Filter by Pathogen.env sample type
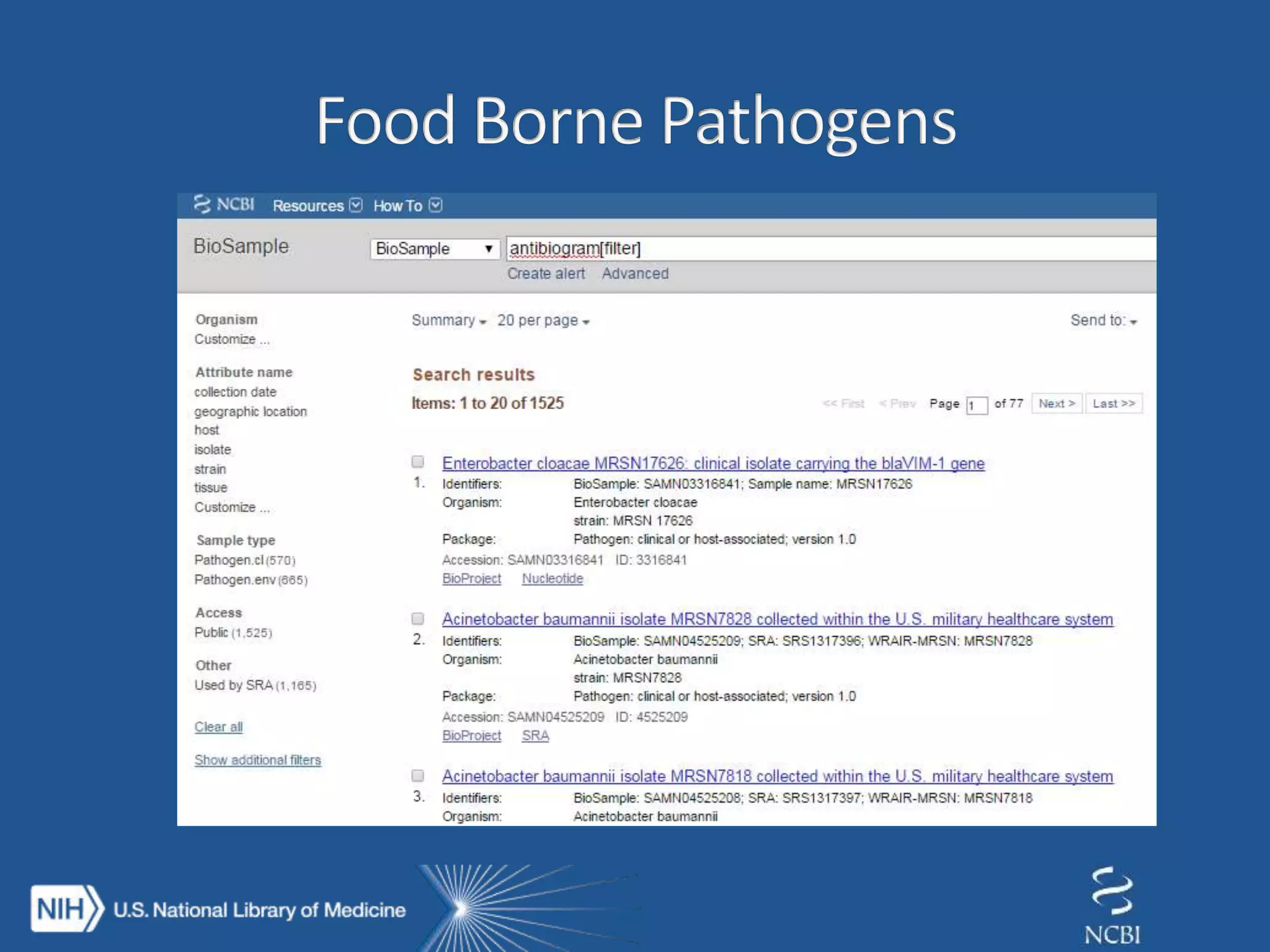This screenshot has width=1270, height=952. tap(234, 580)
